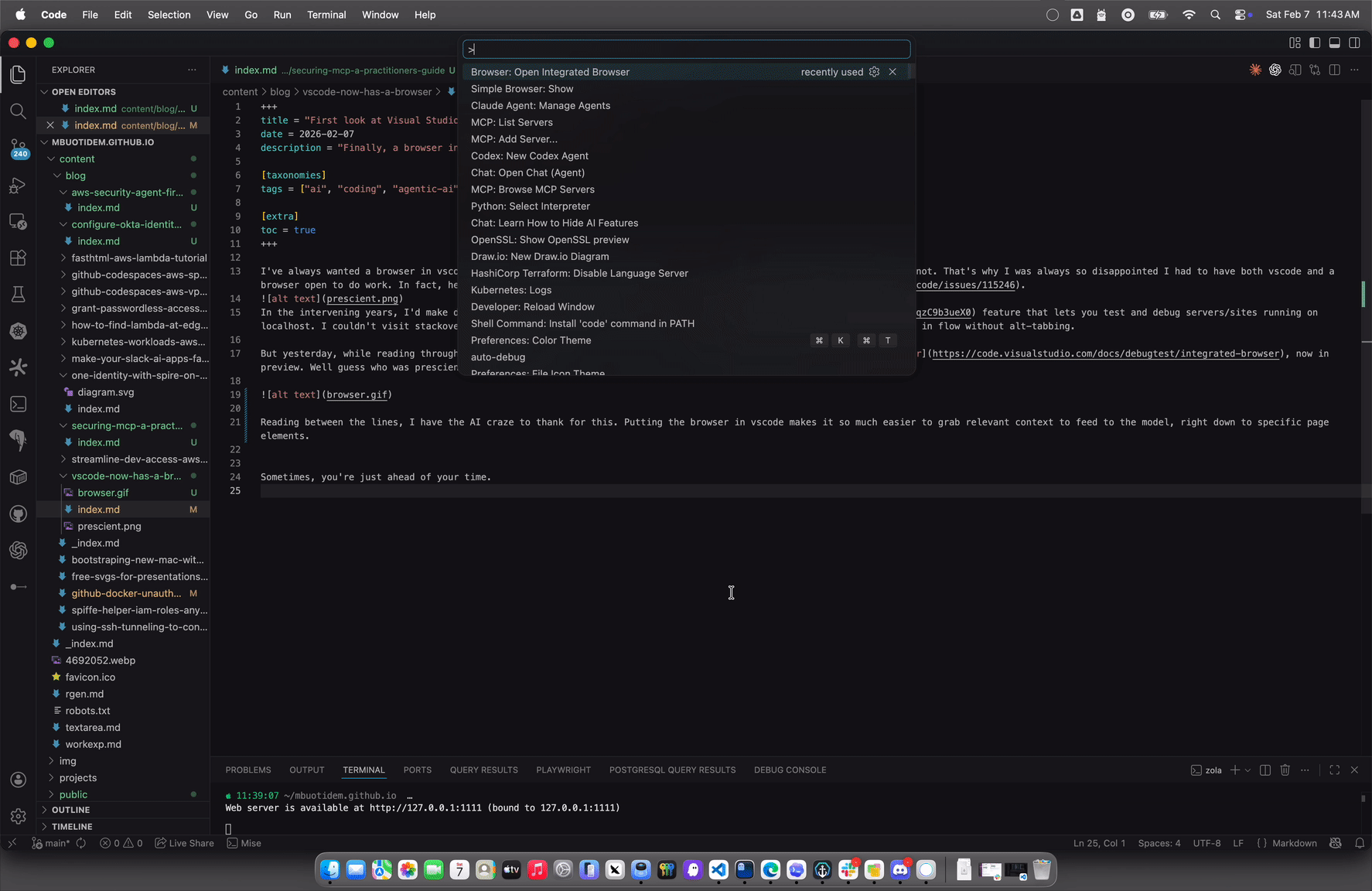Open the Terminal menu in menu bar
The width and height of the screenshot is (1372, 891).
[326, 15]
